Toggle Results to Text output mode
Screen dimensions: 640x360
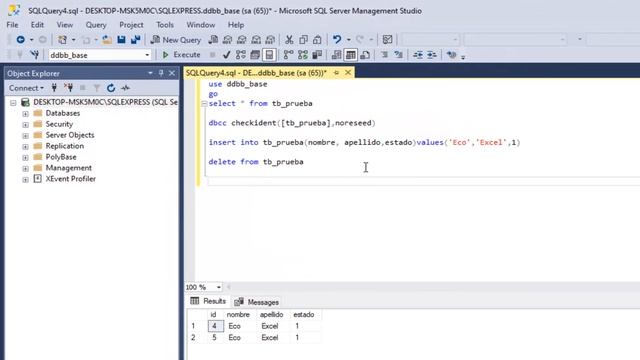pos(336,55)
